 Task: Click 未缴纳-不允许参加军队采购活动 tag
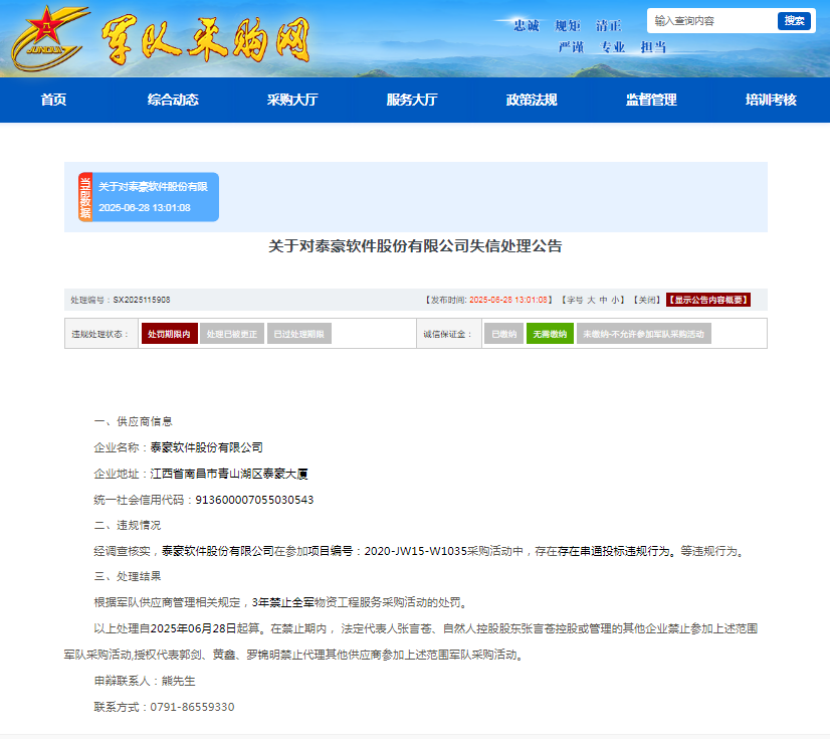click(644, 334)
